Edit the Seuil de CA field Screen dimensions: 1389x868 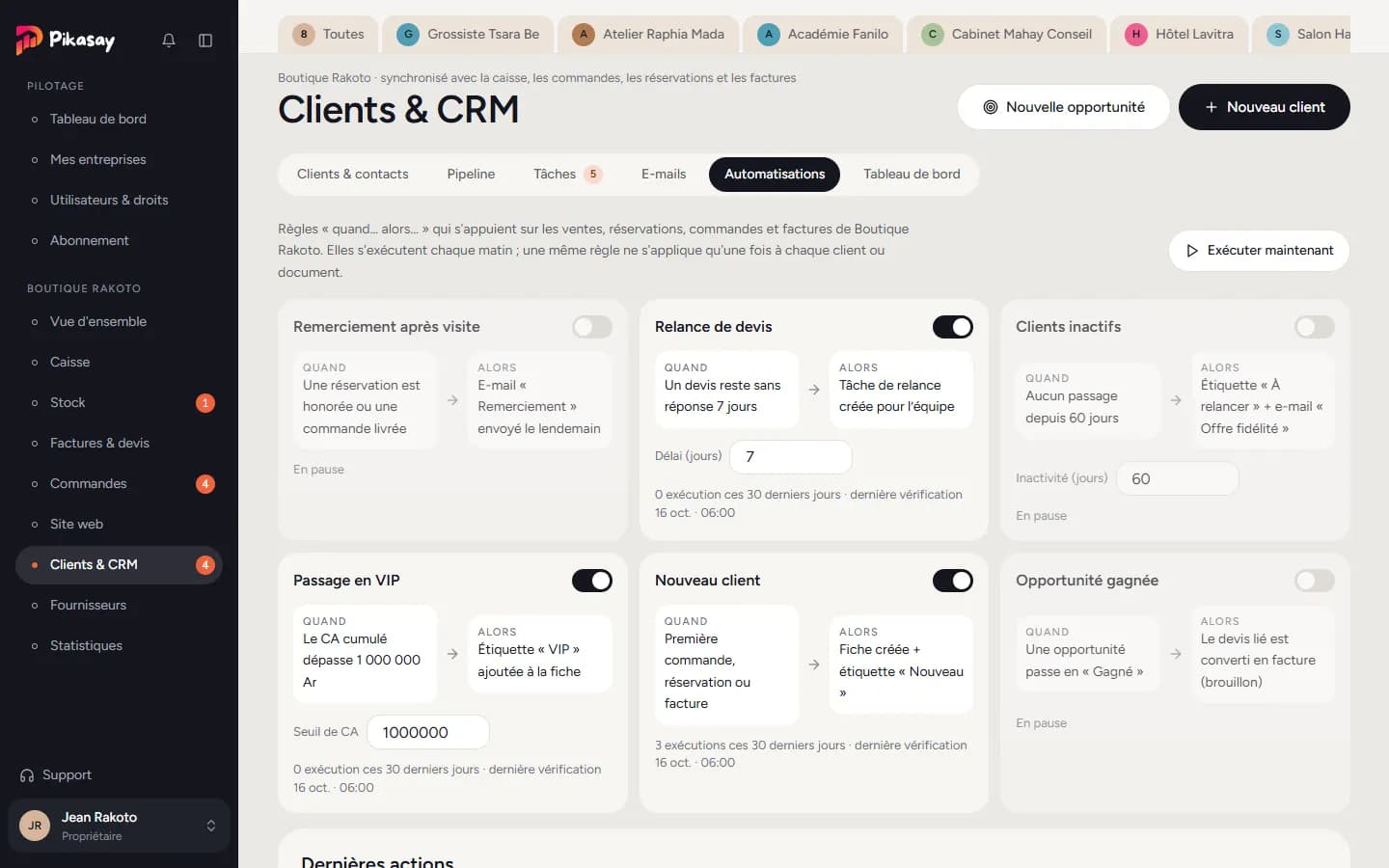coord(428,732)
